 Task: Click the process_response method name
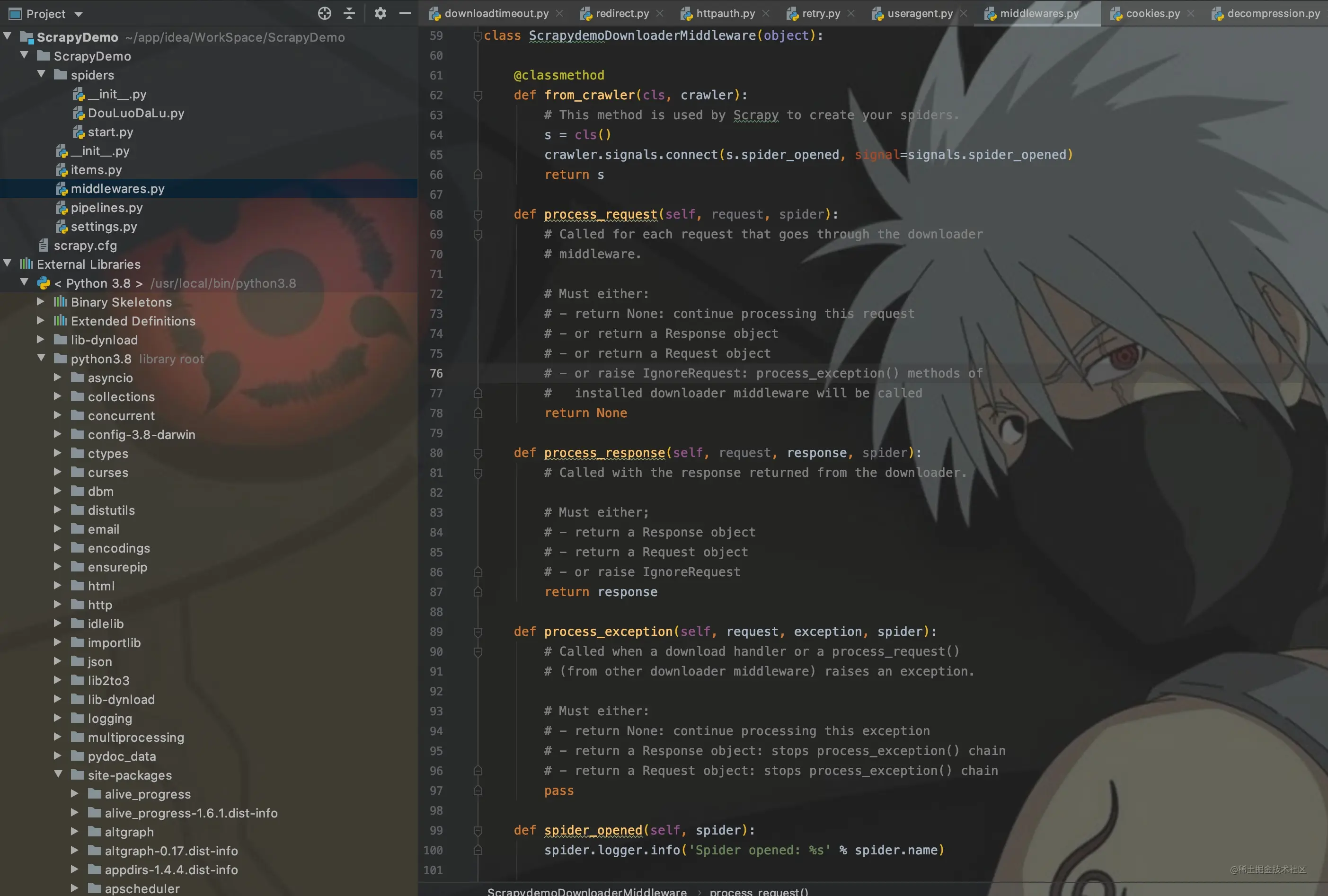604,453
